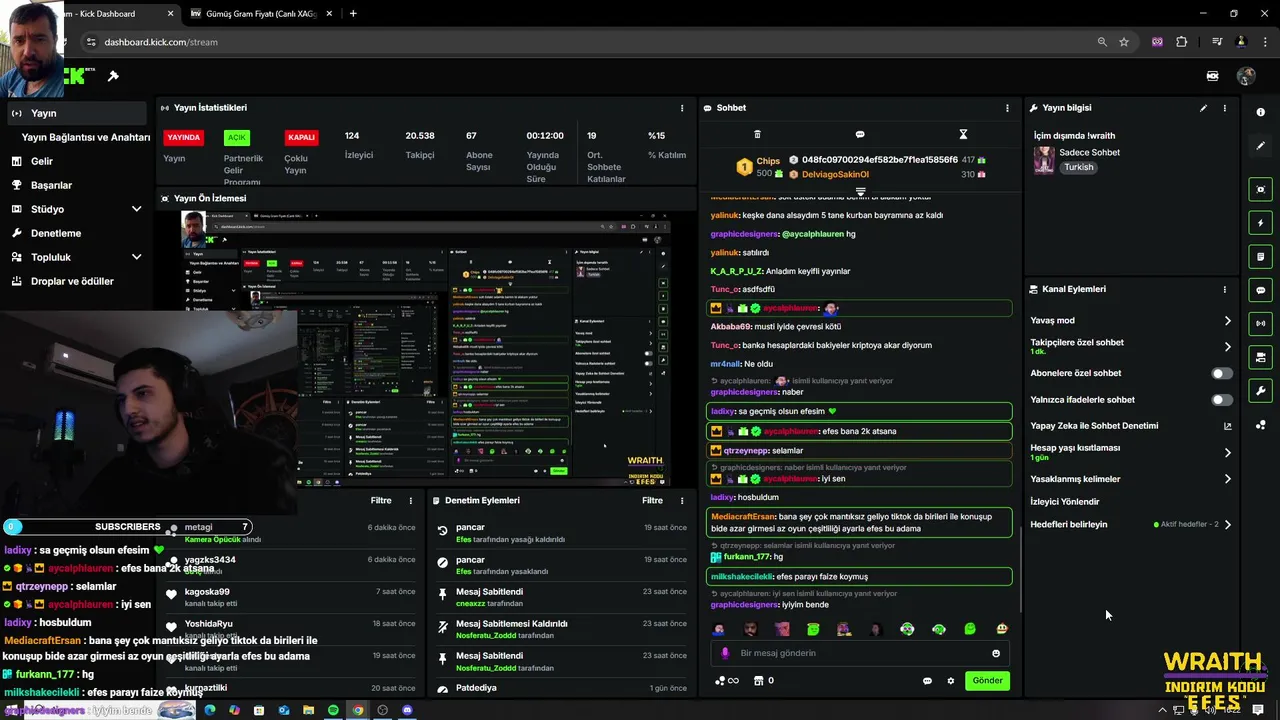Open Yayın Bağlantısı ve Anahtarı page
Viewport: 1280px width, 720px height.
tap(86, 137)
